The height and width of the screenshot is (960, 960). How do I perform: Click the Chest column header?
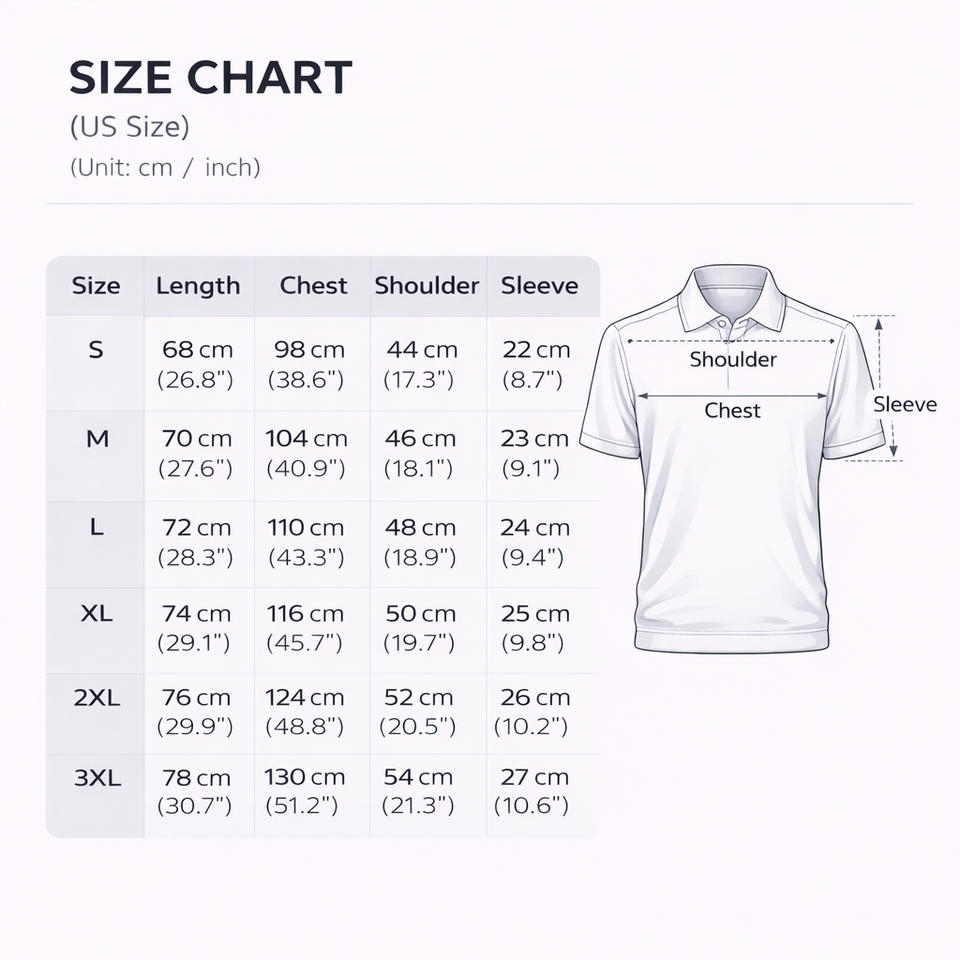point(313,286)
